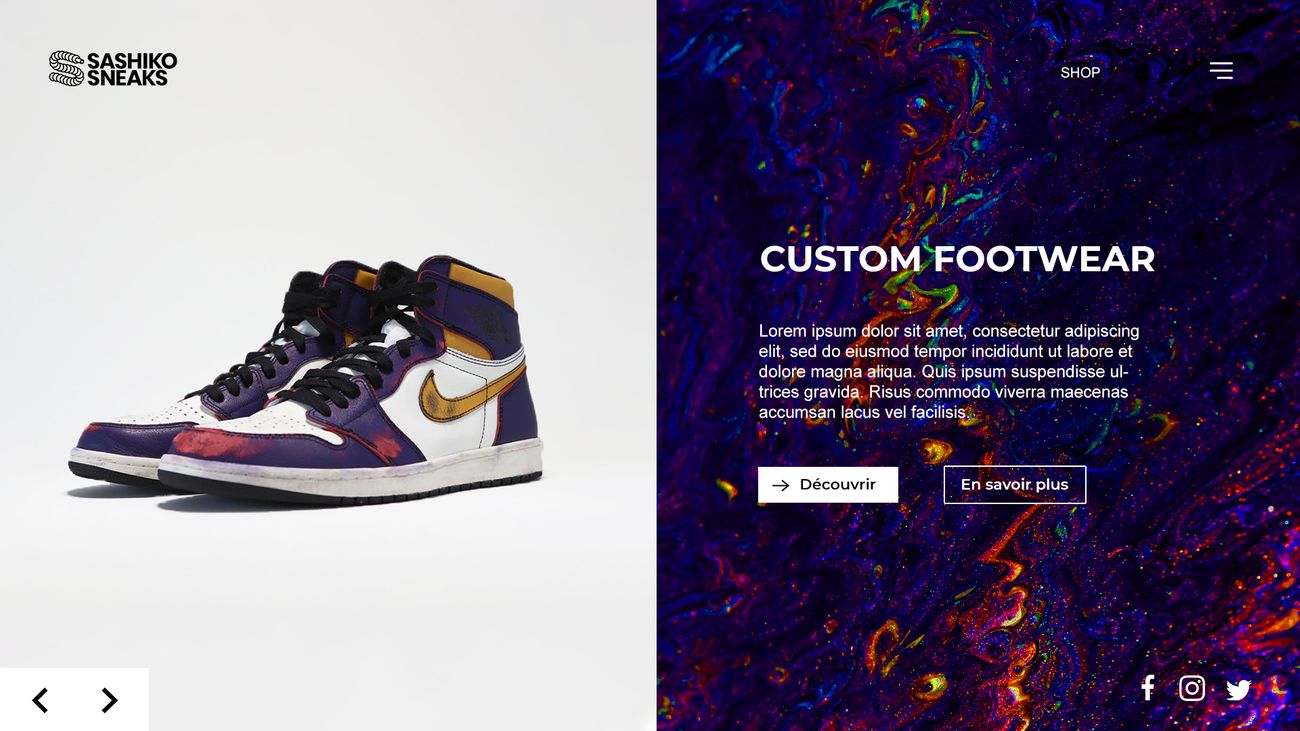
Task: Open the SHOP navigation link
Action: tap(1080, 72)
